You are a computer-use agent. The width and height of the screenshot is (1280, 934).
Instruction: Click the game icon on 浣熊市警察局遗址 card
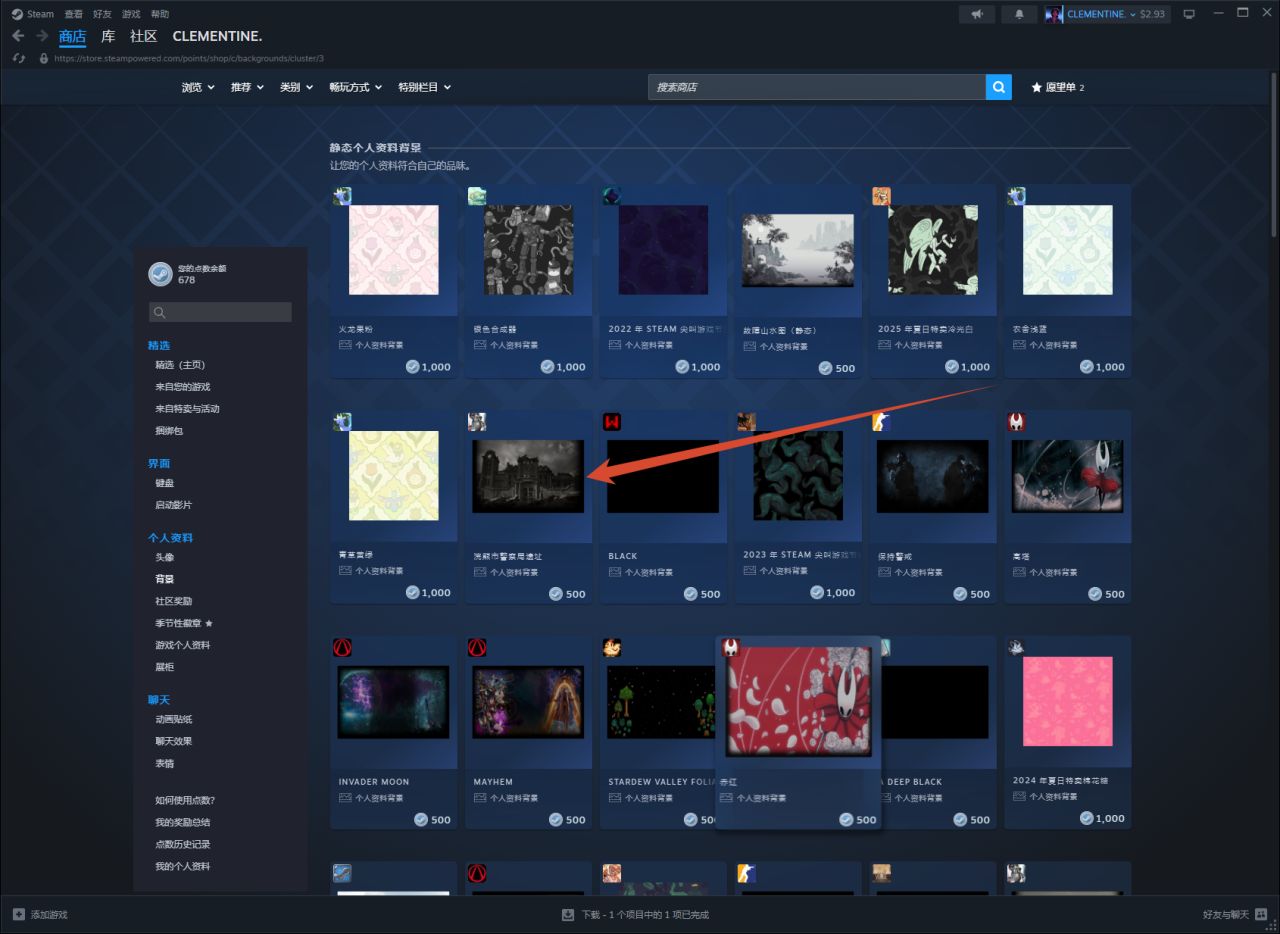tap(477, 422)
